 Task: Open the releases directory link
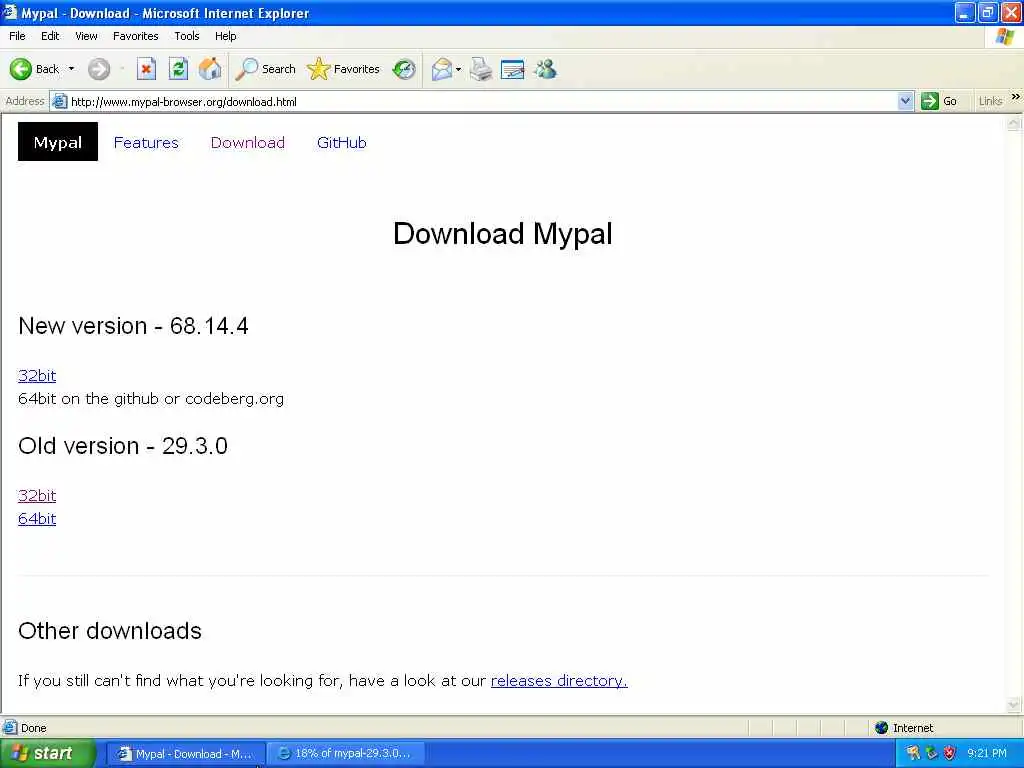[x=559, y=680]
